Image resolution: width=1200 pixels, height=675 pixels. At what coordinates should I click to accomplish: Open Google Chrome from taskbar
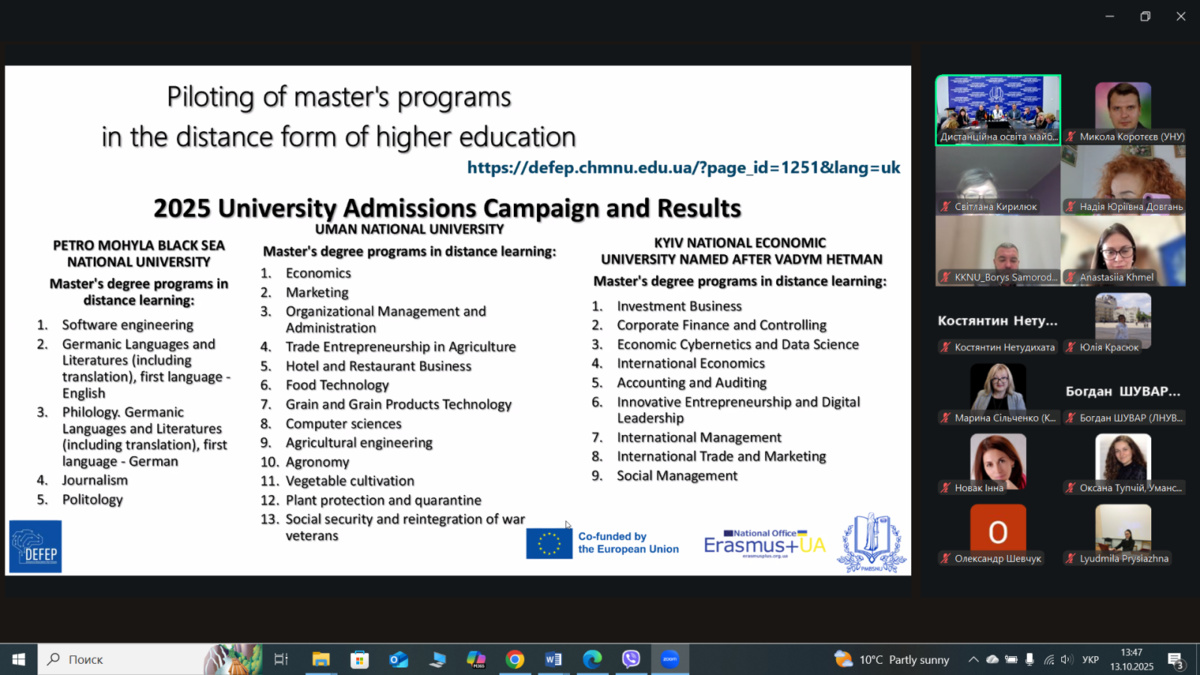515,659
